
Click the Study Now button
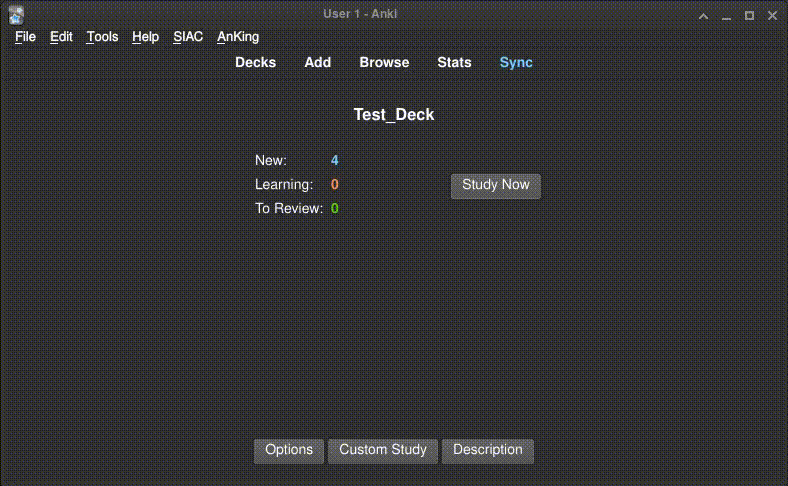(496, 186)
